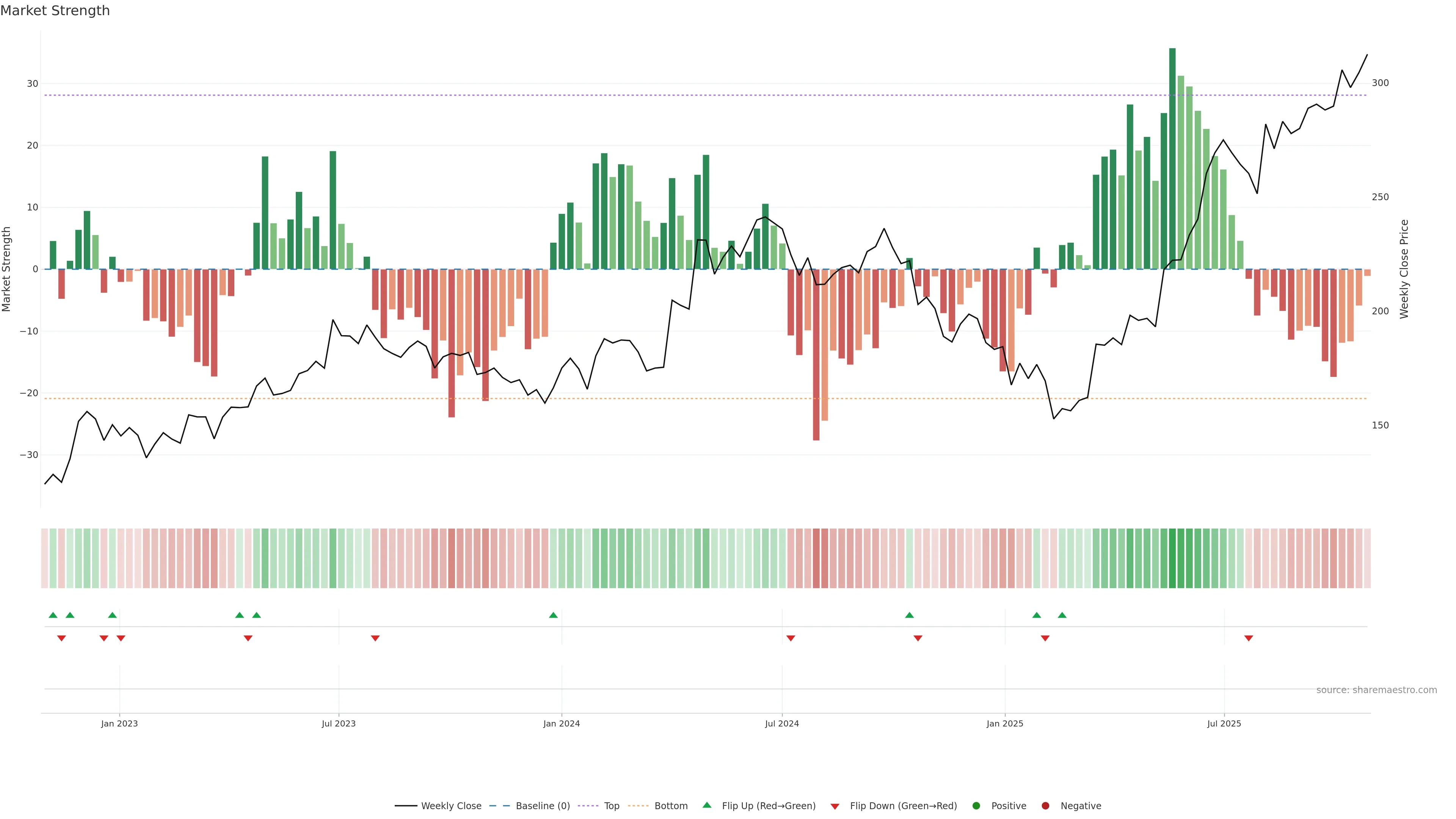Click the dark red Negative circle legend icon
The width and height of the screenshot is (1456, 819).
(x=1045, y=806)
